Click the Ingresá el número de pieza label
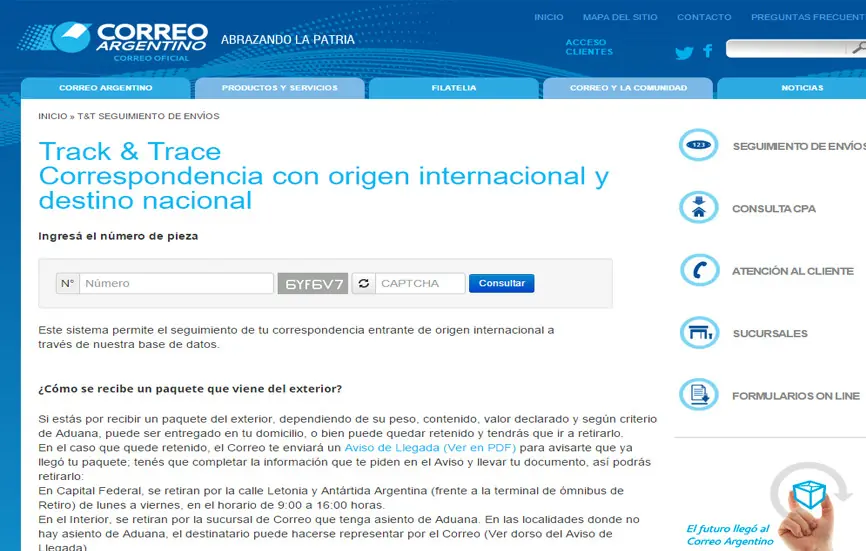This screenshot has height=551, width=866. pyautogui.click(x=118, y=236)
